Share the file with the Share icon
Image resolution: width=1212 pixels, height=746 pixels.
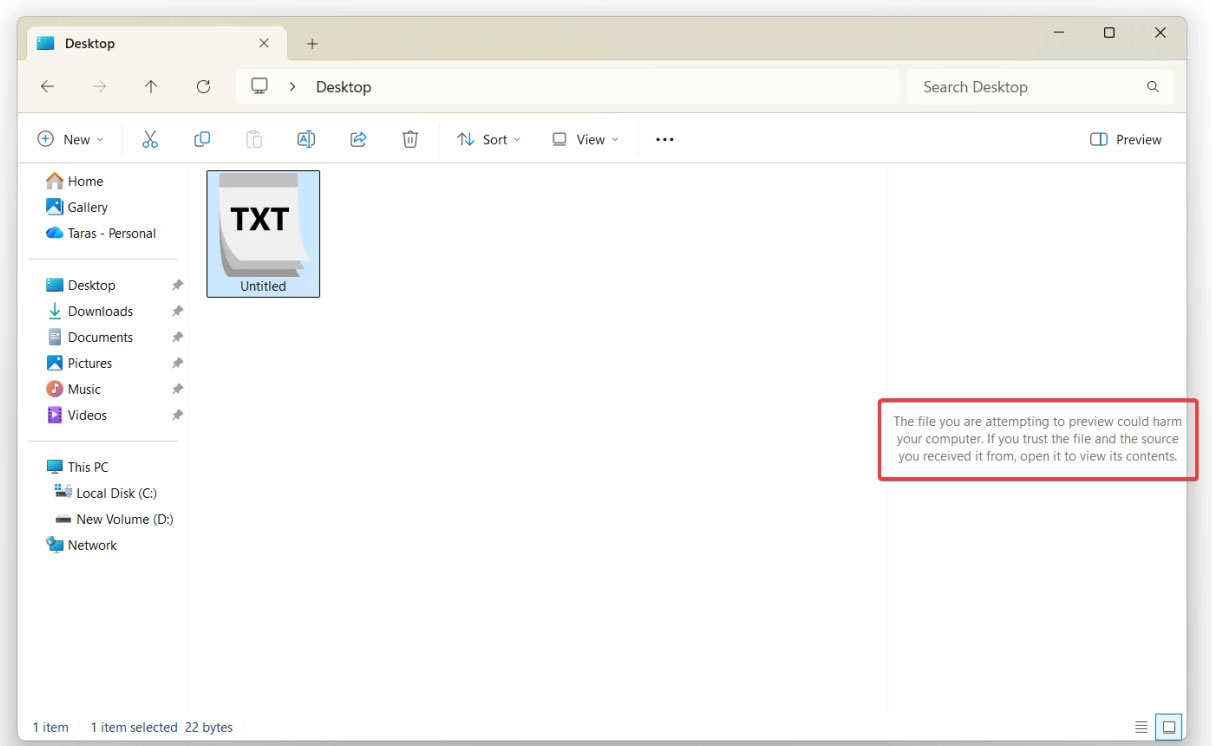358,139
